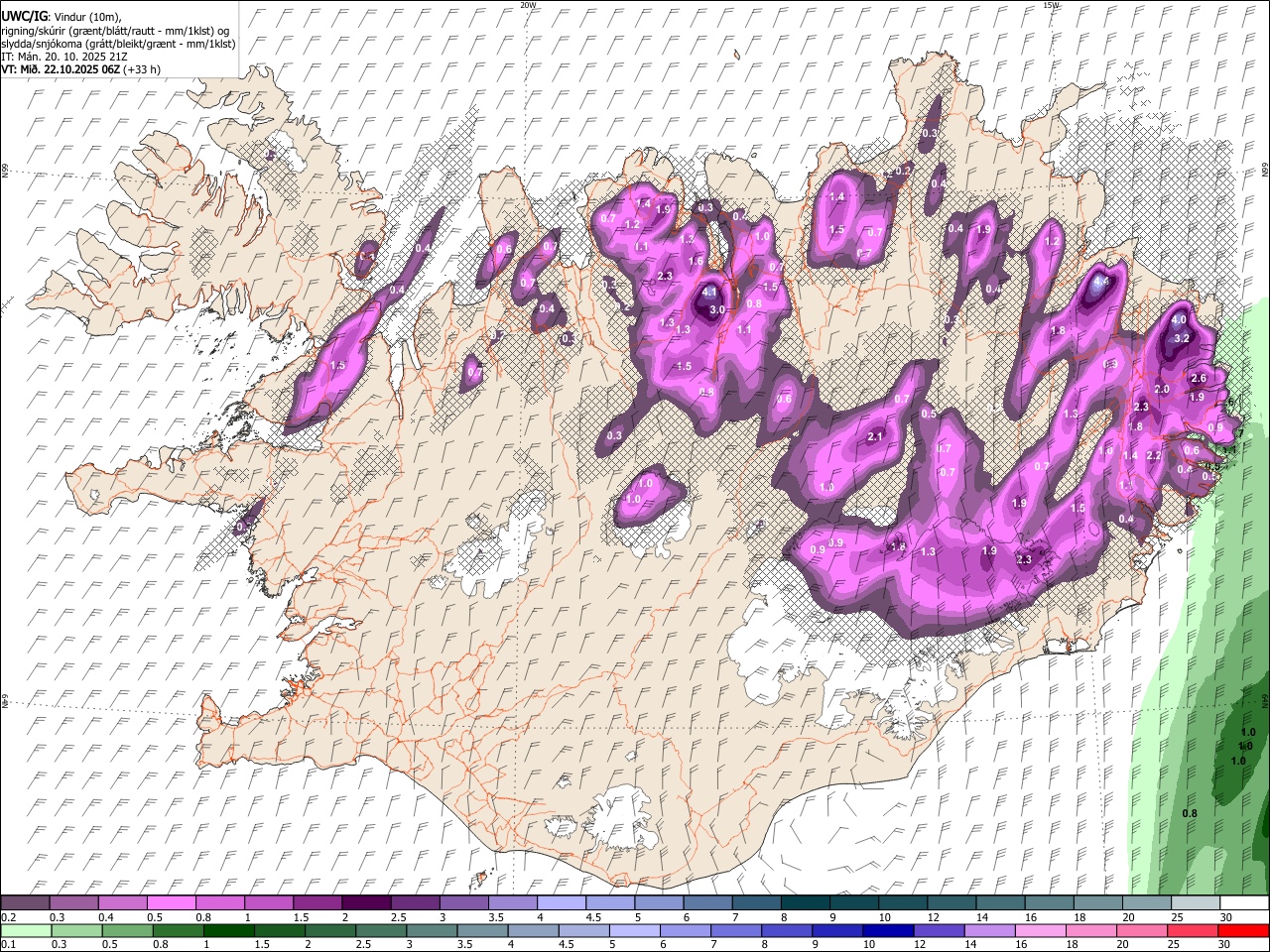Click the '30' label on the bottom legend row
Viewport: 1270px width, 952px height.
tap(1226, 945)
